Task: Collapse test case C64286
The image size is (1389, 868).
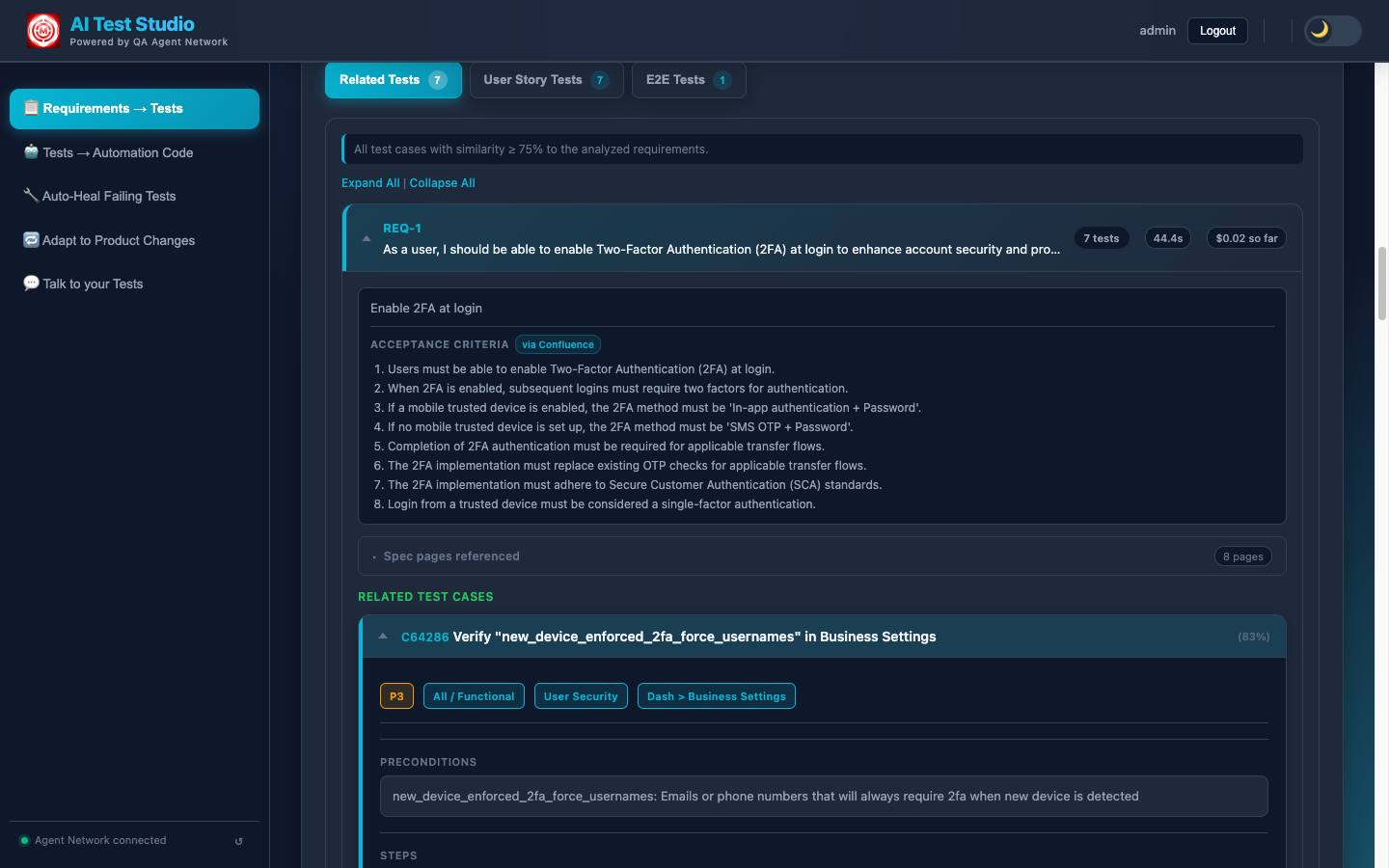Action: tap(383, 637)
